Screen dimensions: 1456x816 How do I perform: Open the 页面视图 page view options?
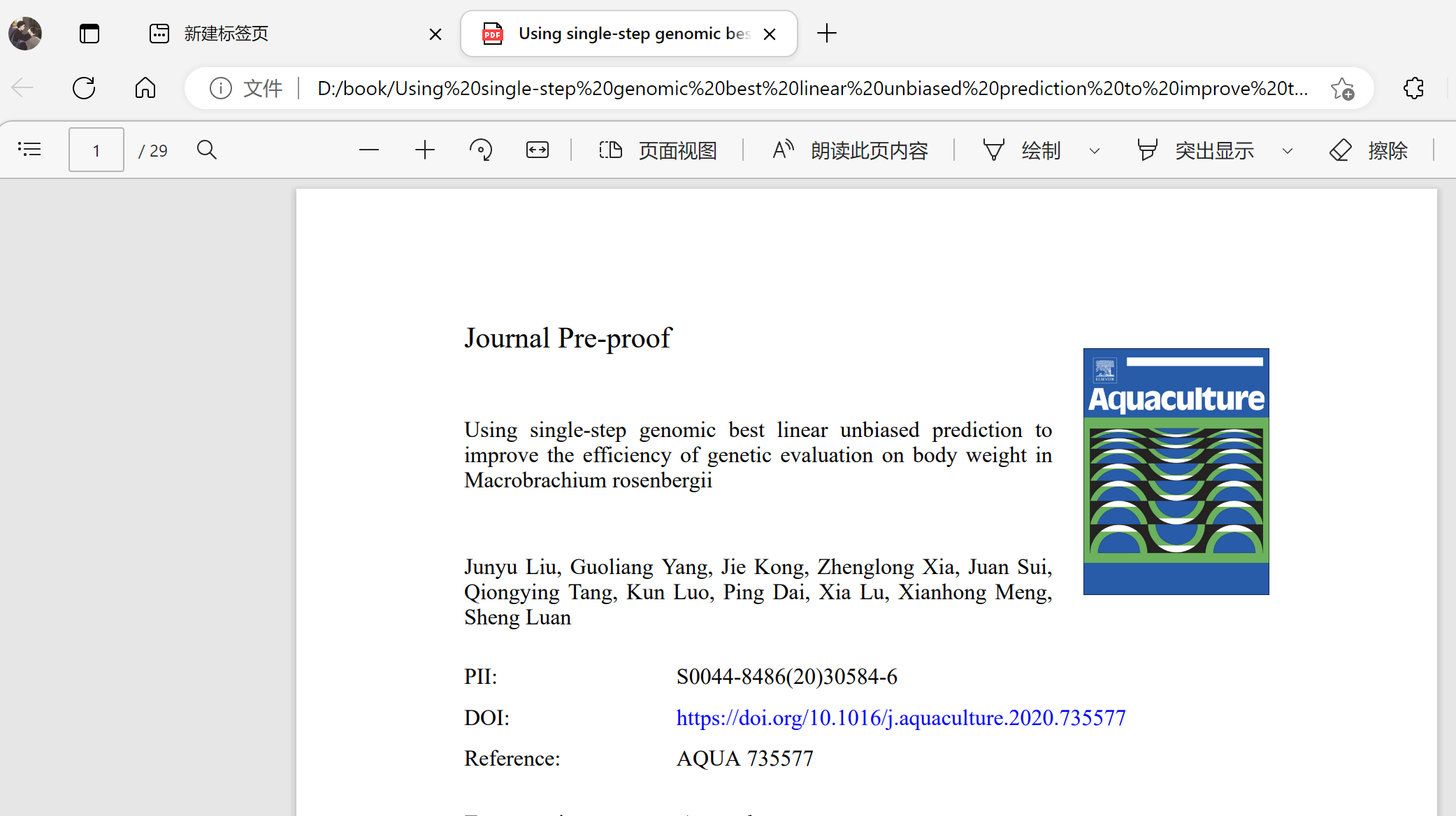[x=658, y=150]
